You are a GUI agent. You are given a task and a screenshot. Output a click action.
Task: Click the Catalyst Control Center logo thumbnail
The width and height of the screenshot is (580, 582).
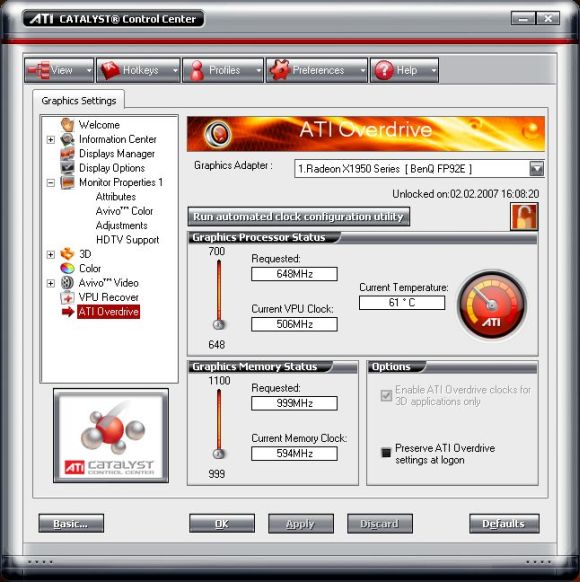coord(111,435)
